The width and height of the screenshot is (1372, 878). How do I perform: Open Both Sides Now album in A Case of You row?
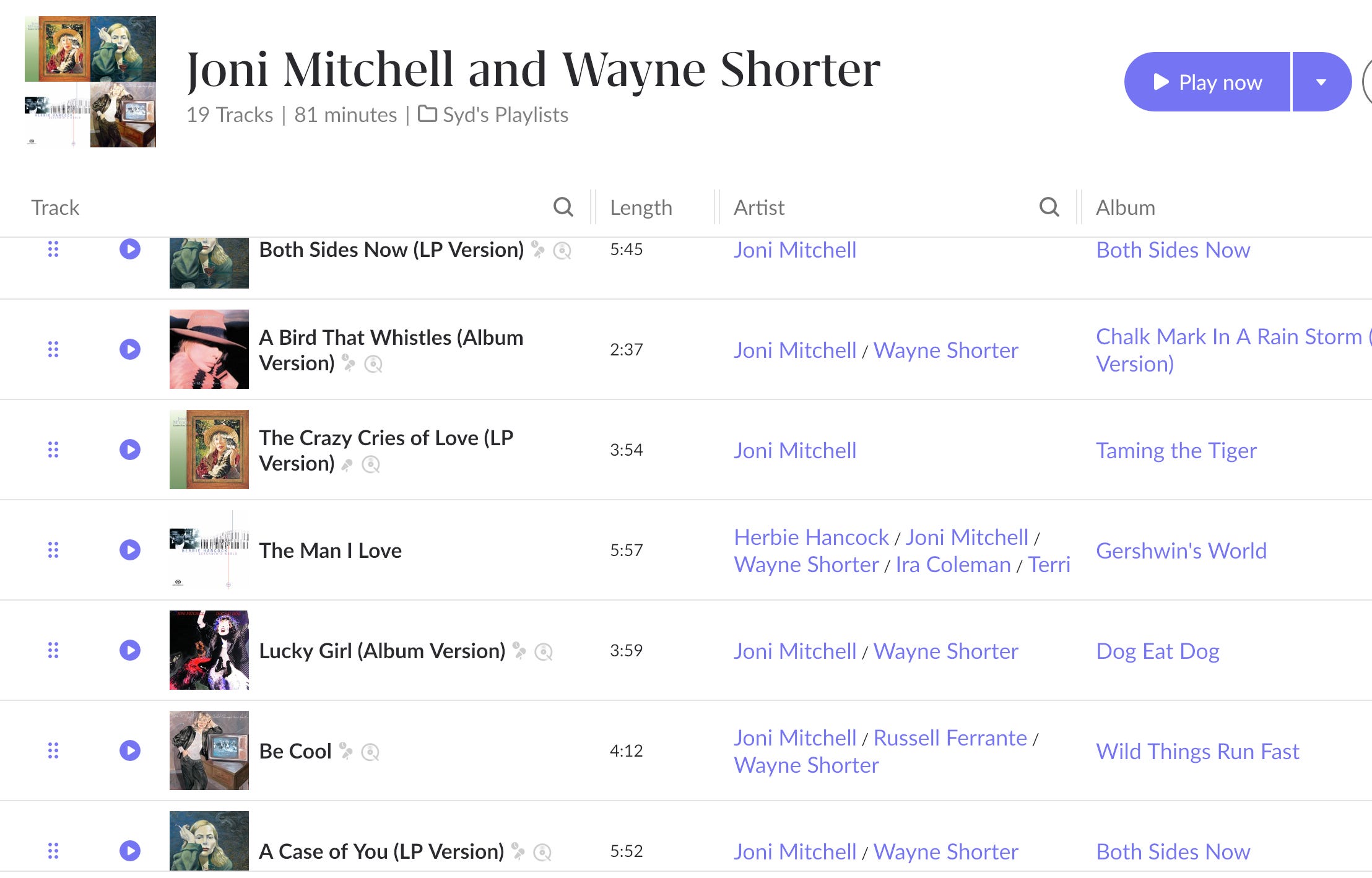click(1173, 851)
